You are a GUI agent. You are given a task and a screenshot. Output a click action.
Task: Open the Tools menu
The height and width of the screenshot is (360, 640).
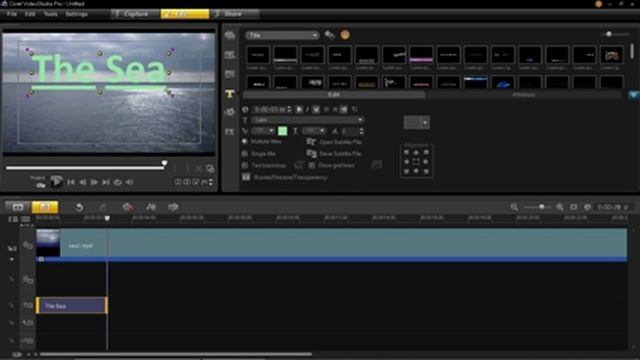tap(51, 14)
